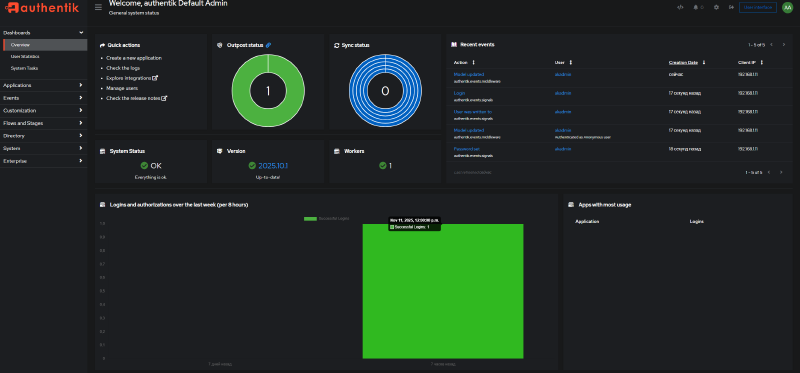
Task: Click the Application column header
Action: pyautogui.click(x=587, y=222)
